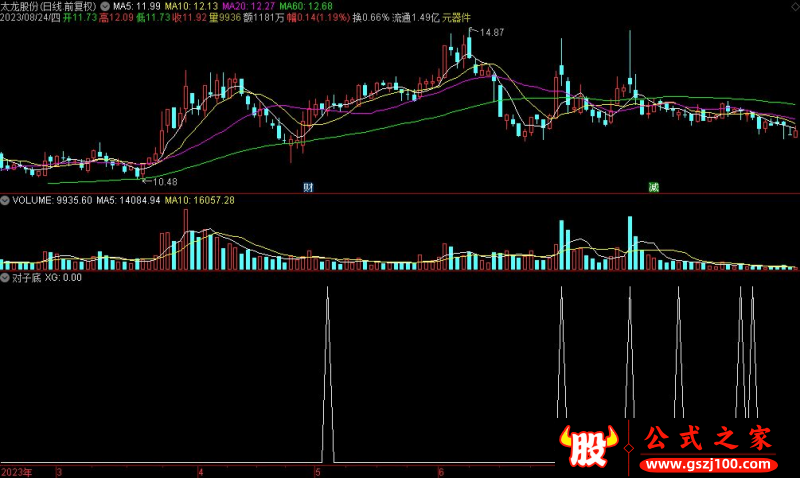Click the 14.87 highest price label
This screenshot has width=800, height=478.
click(492, 32)
